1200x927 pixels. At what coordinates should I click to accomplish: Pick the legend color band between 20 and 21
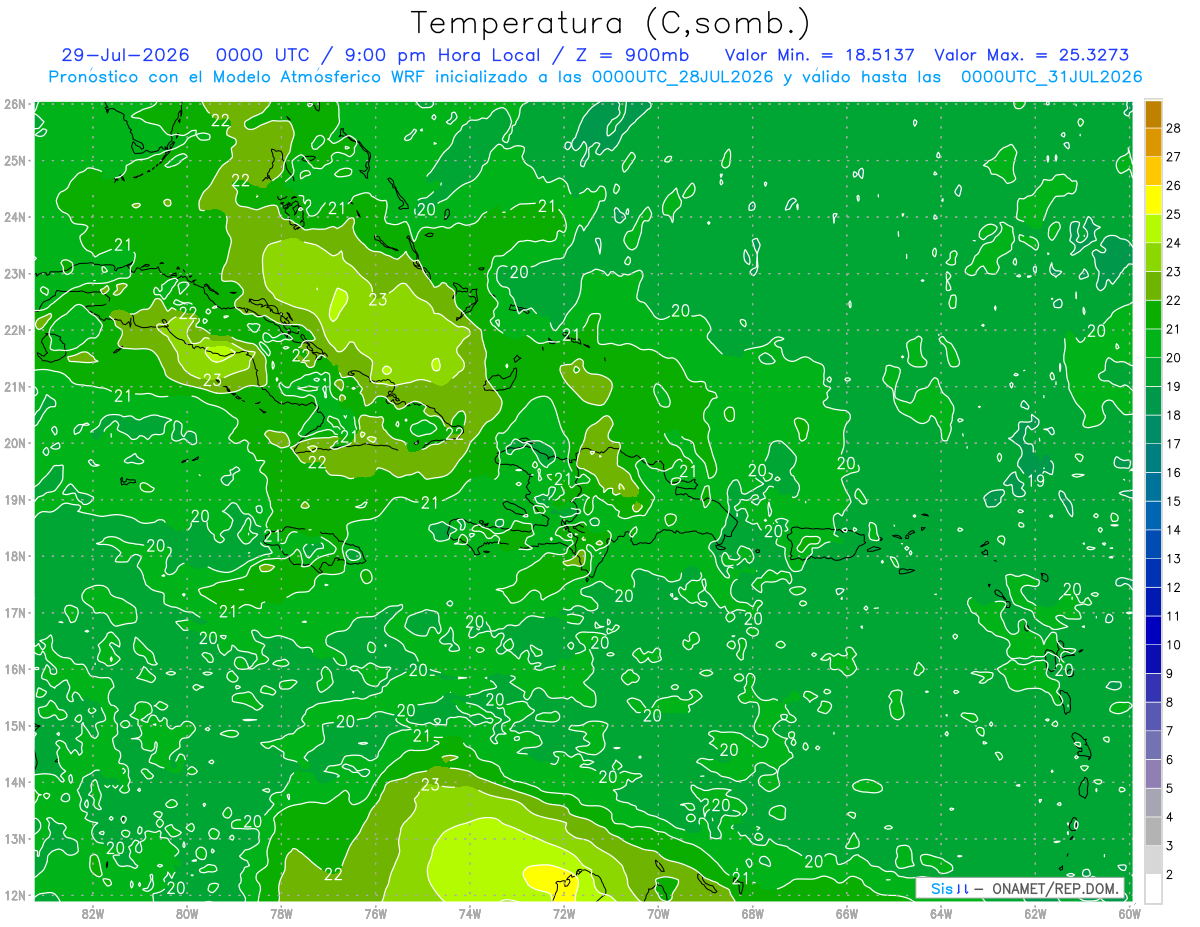pyautogui.click(x=1153, y=344)
